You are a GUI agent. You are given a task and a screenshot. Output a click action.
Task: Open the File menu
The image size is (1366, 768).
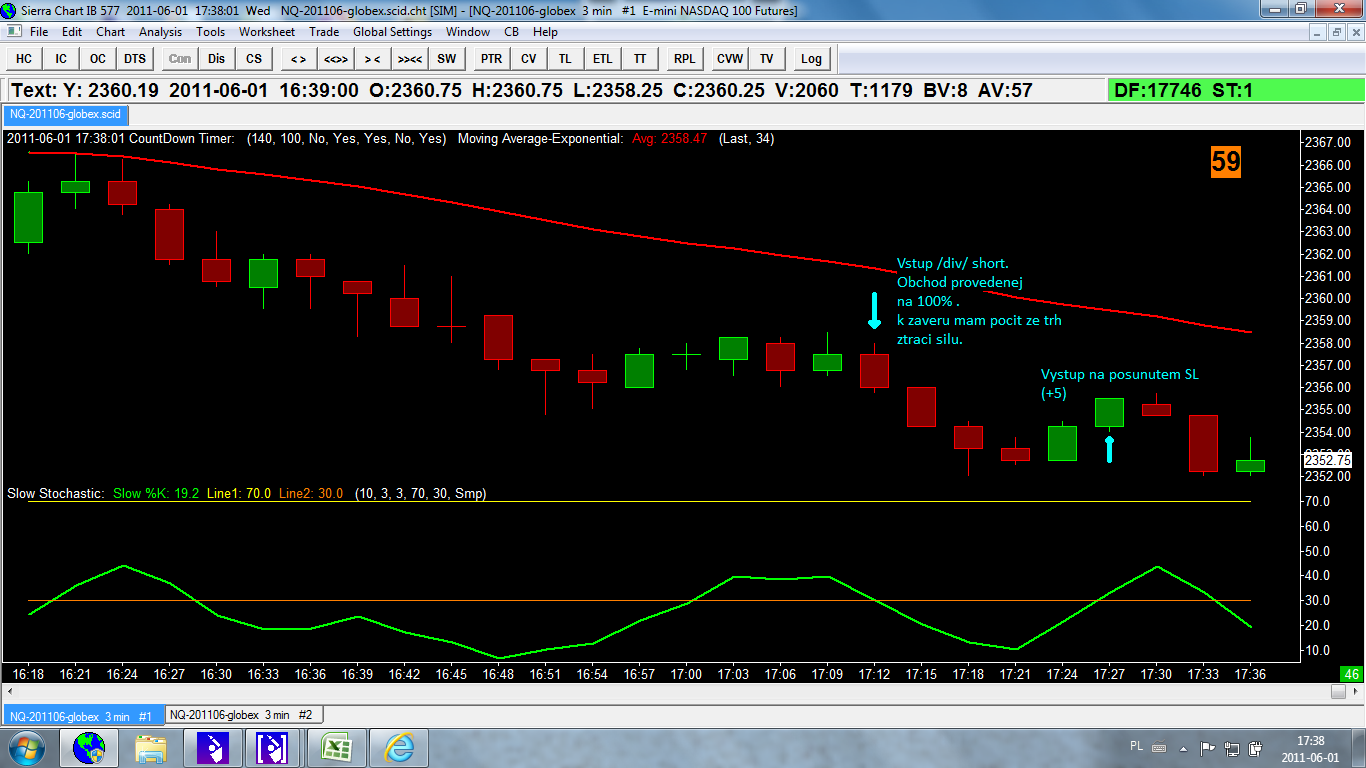tap(39, 31)
